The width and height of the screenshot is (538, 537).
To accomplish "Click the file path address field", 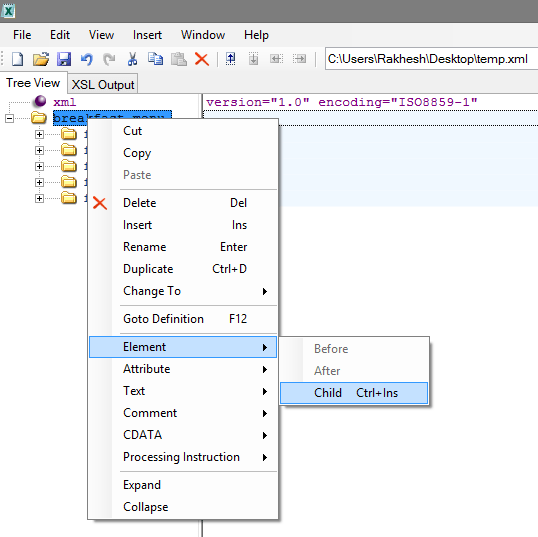I will [431, 59].
